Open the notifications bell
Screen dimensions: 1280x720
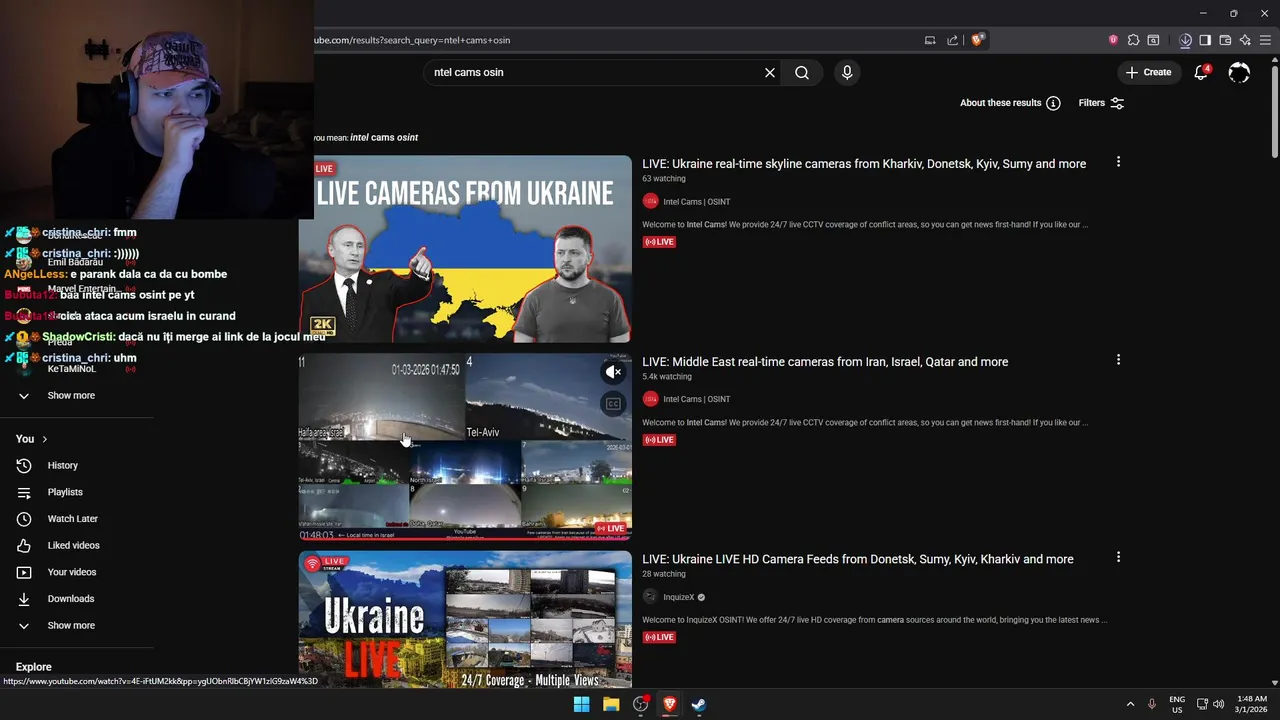(x=1201, y=72)
